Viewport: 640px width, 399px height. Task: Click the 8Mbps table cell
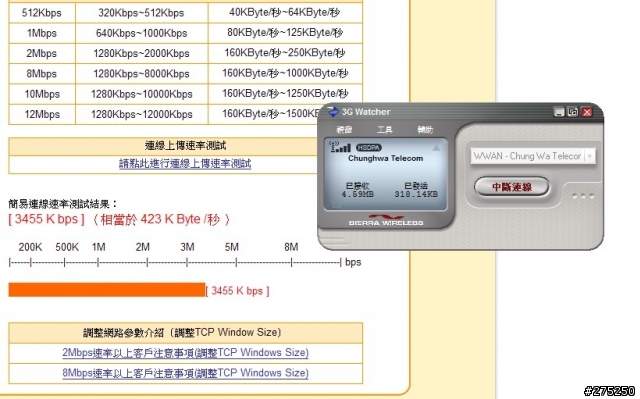click(42, 74)
